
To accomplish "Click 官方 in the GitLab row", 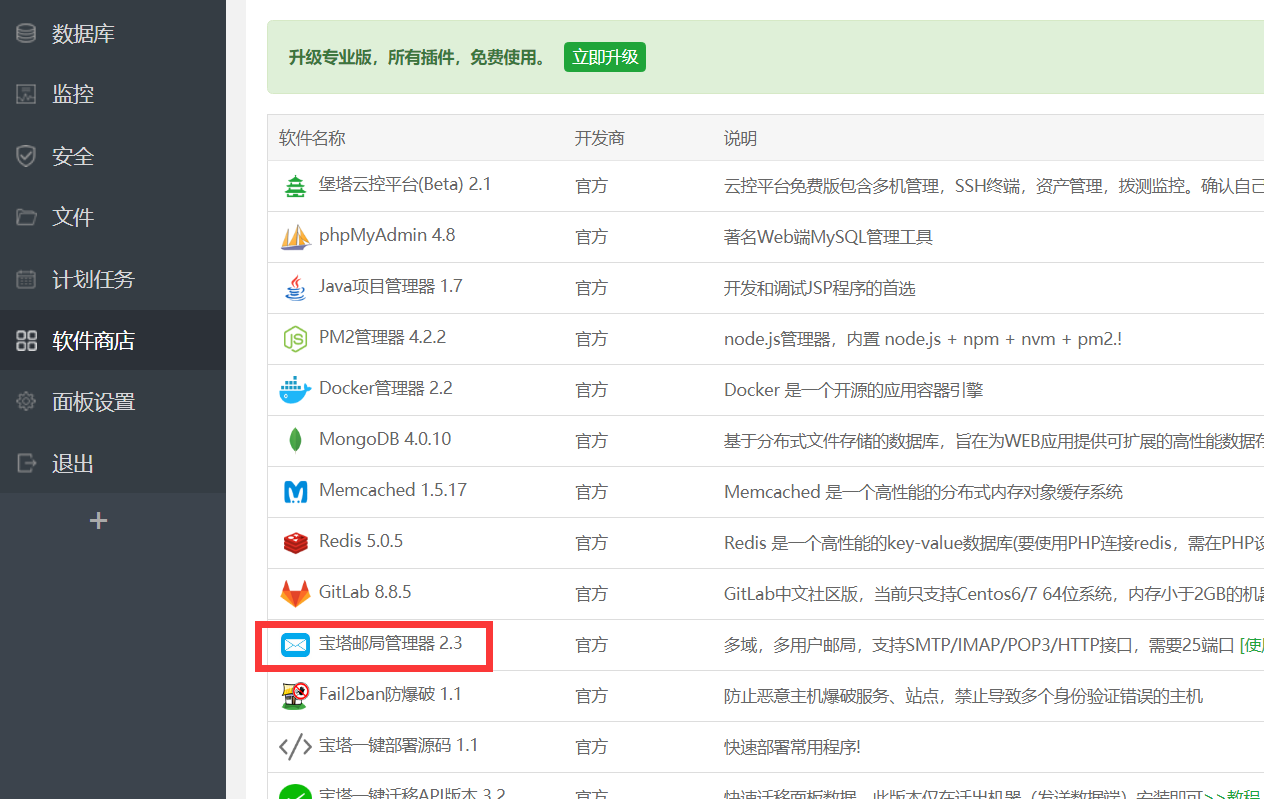I will pyautogui.click(x=592, y=594).
